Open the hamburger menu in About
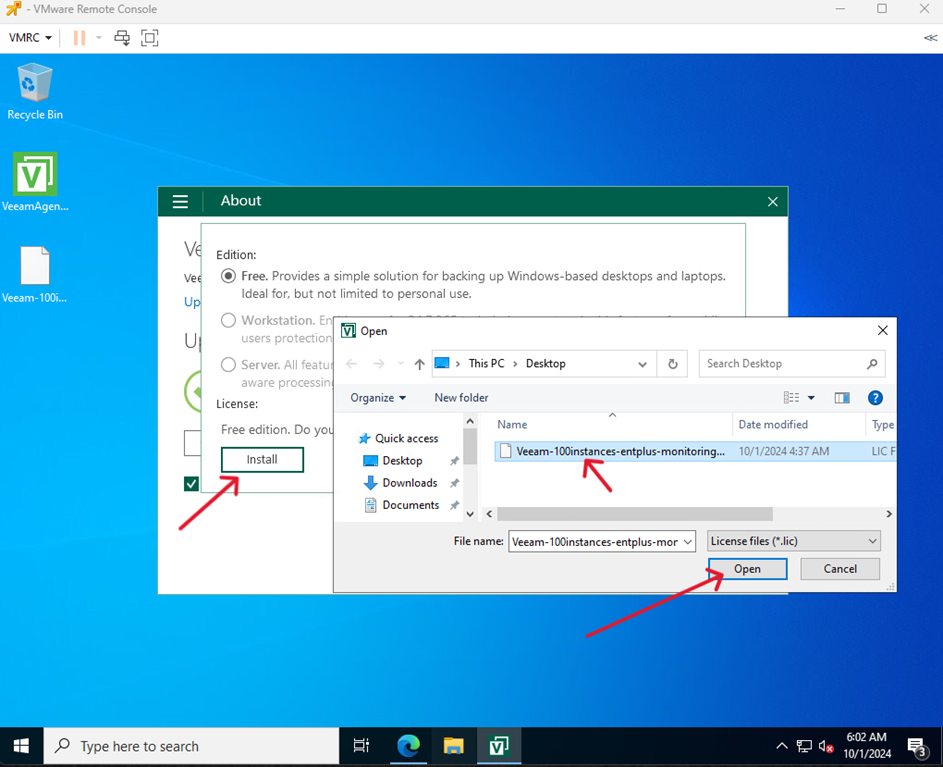Viewport: 943px width, 767px height. pos(180,201)
